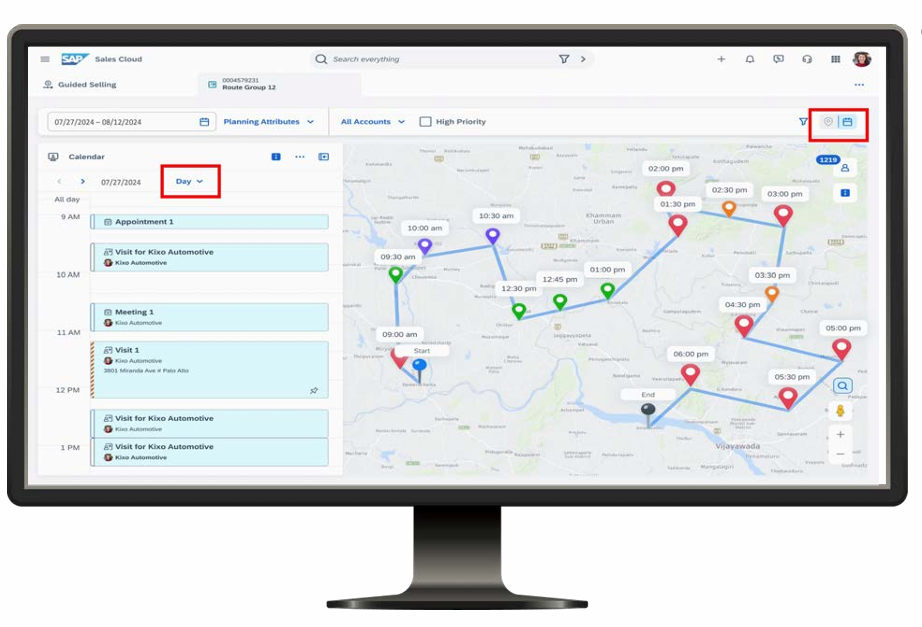Switch to calendar view toggle

[x=847, y=122]
